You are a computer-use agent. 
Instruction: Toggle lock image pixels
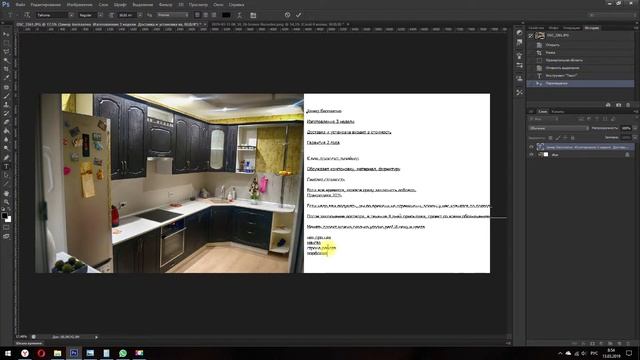tap(558, 138)
